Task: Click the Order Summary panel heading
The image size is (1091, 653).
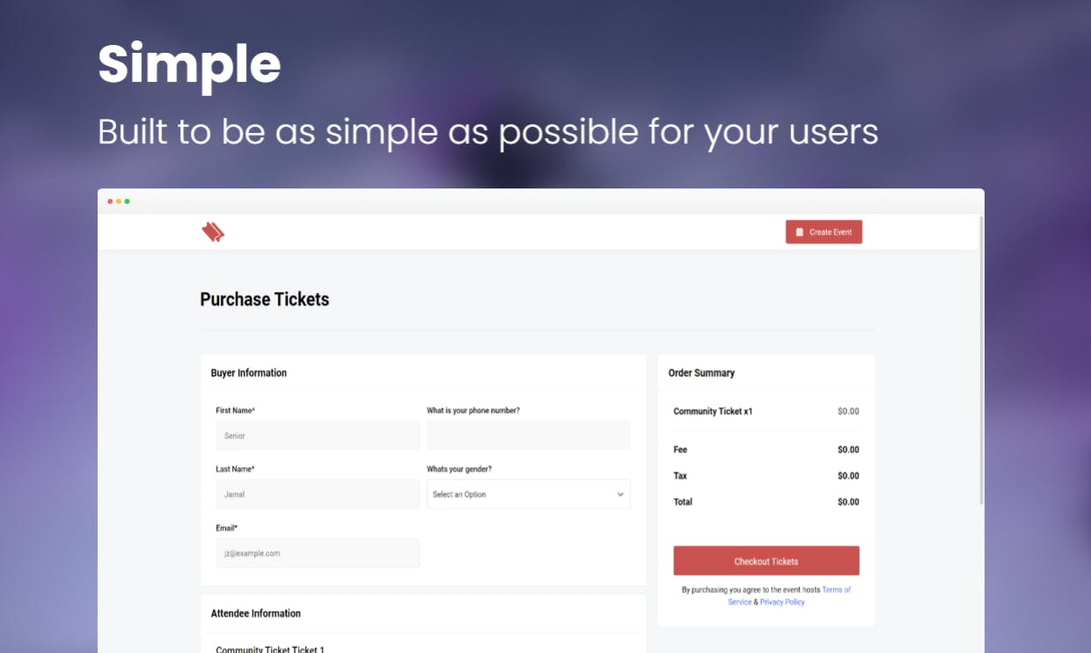Action: pyautogui.click(x=702, y=373)
